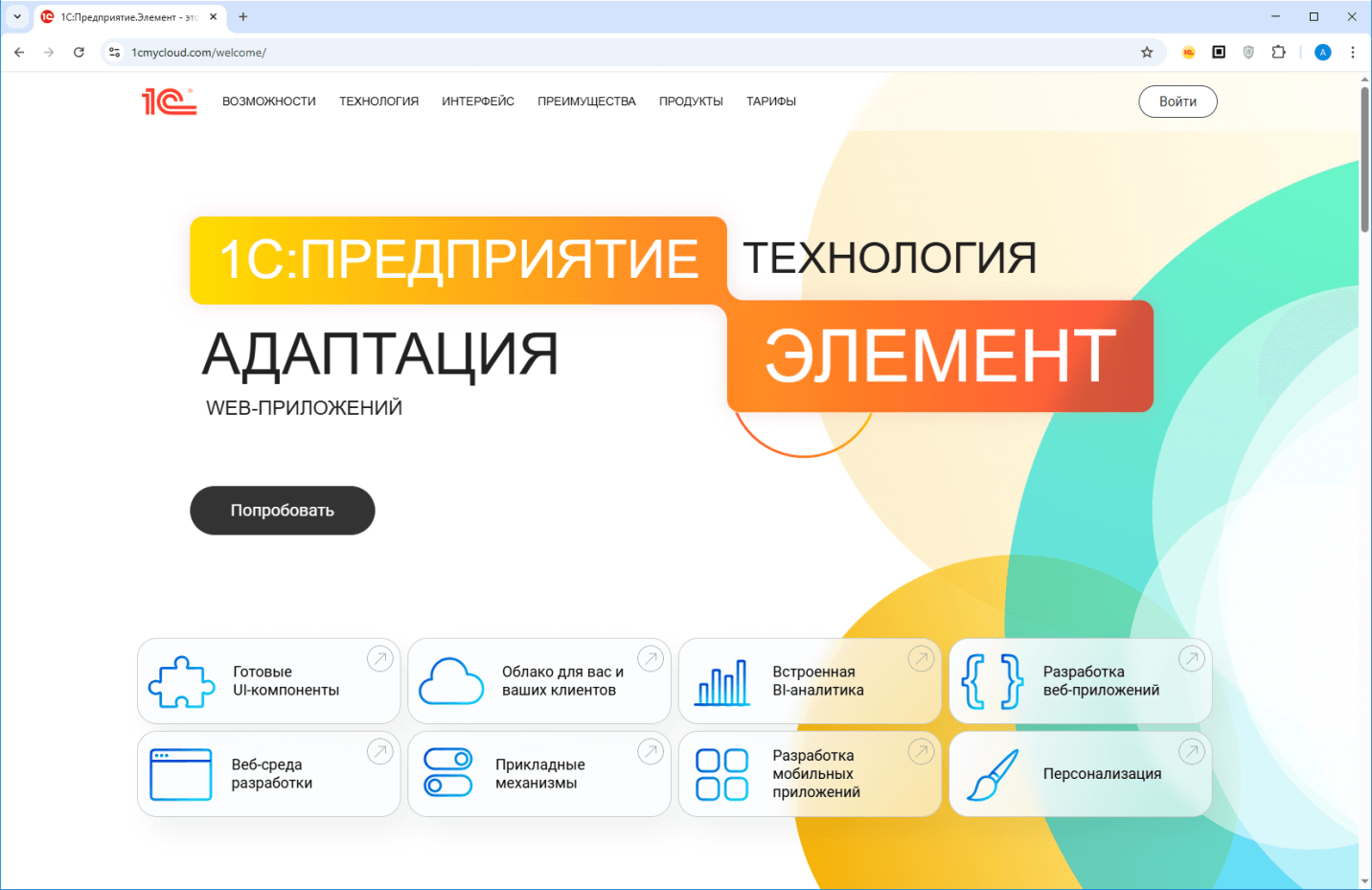
Task: Click the toggle switches icon for Прикладные механизмы
Action: click(448, 773)
